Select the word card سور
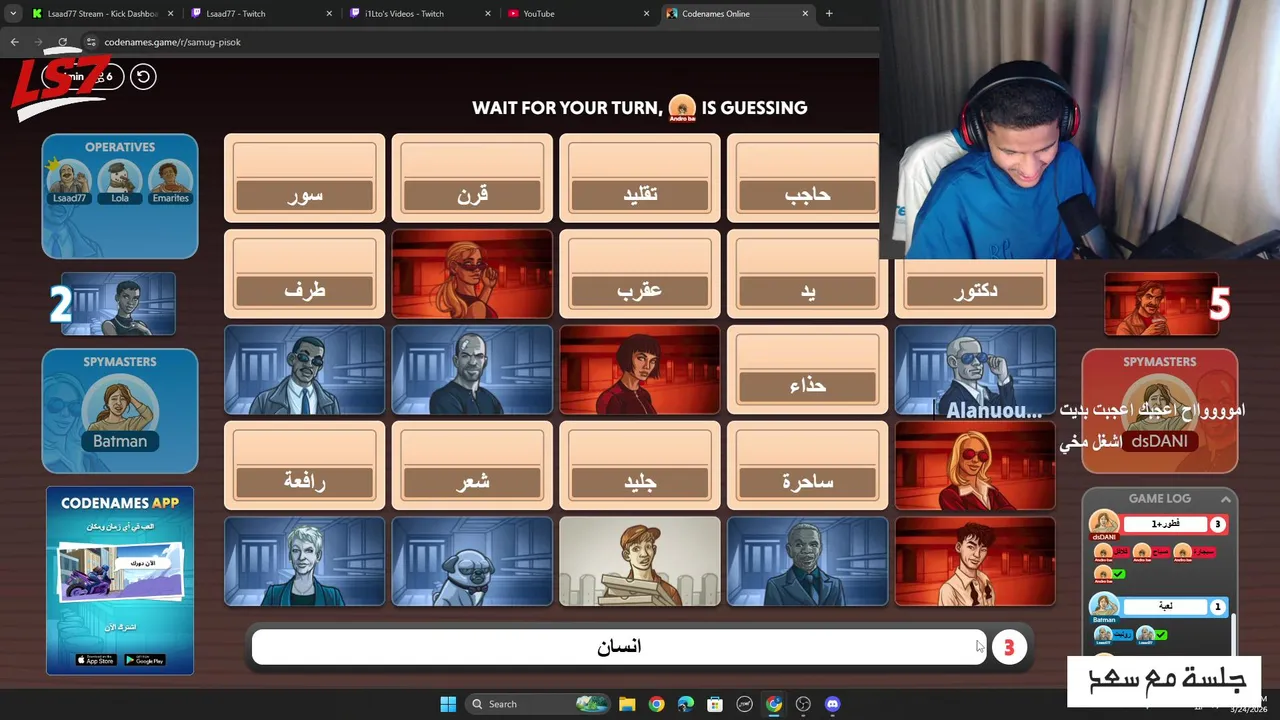The image size is (1280, 720). click(x=304, y=178)
